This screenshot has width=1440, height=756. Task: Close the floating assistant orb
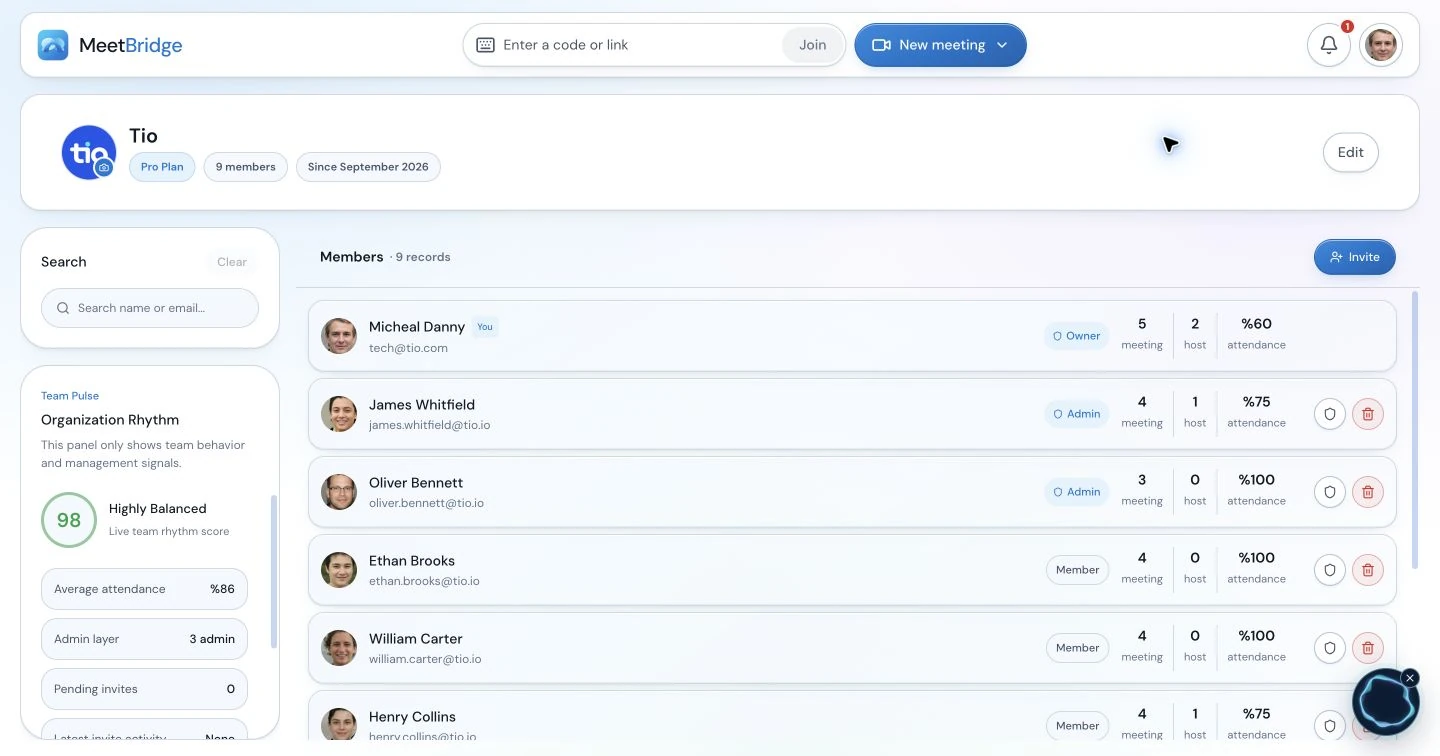coord(1410,678)
